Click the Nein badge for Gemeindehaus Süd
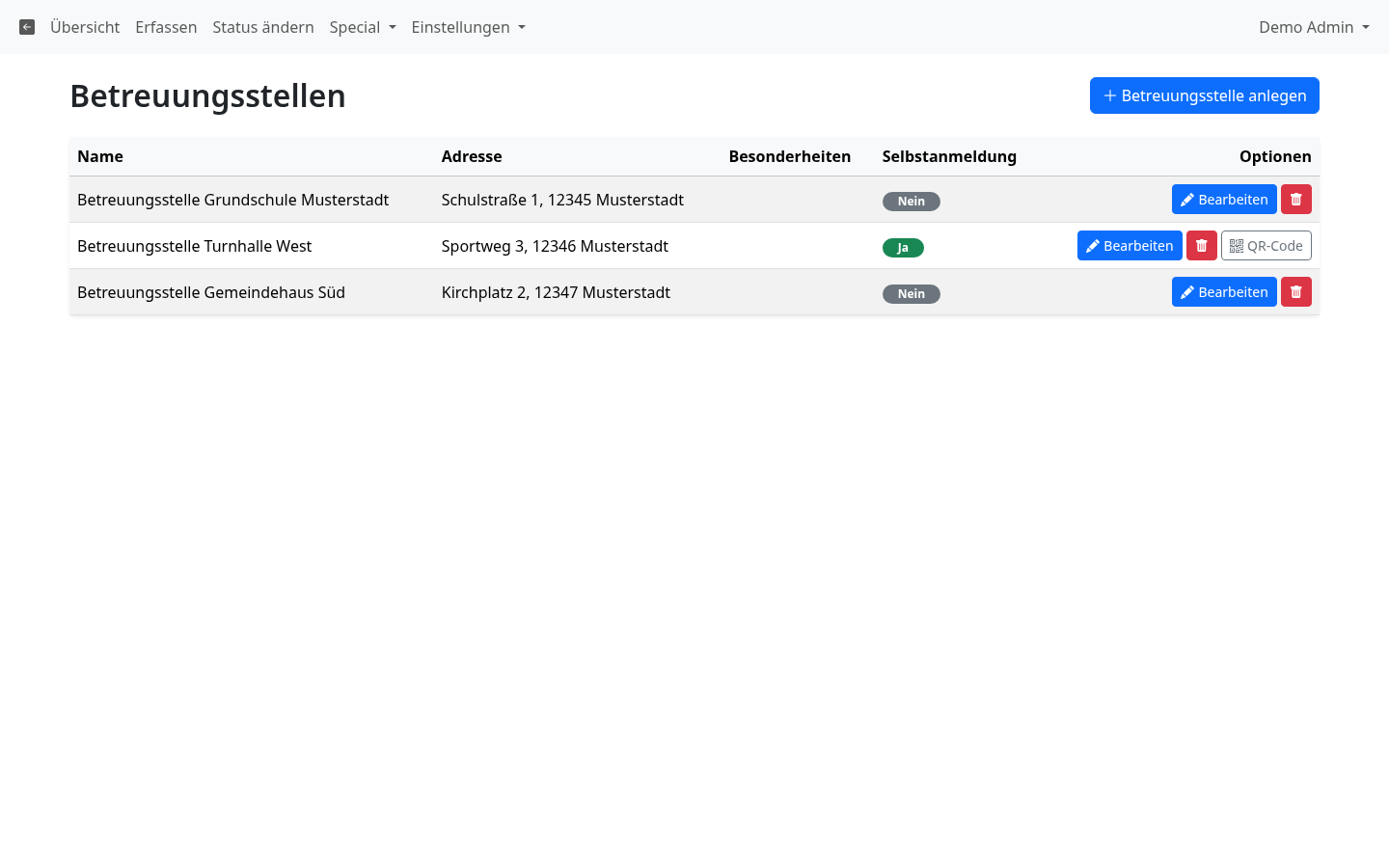This screenshot has width=1389, height=868. tap(912, 294)
